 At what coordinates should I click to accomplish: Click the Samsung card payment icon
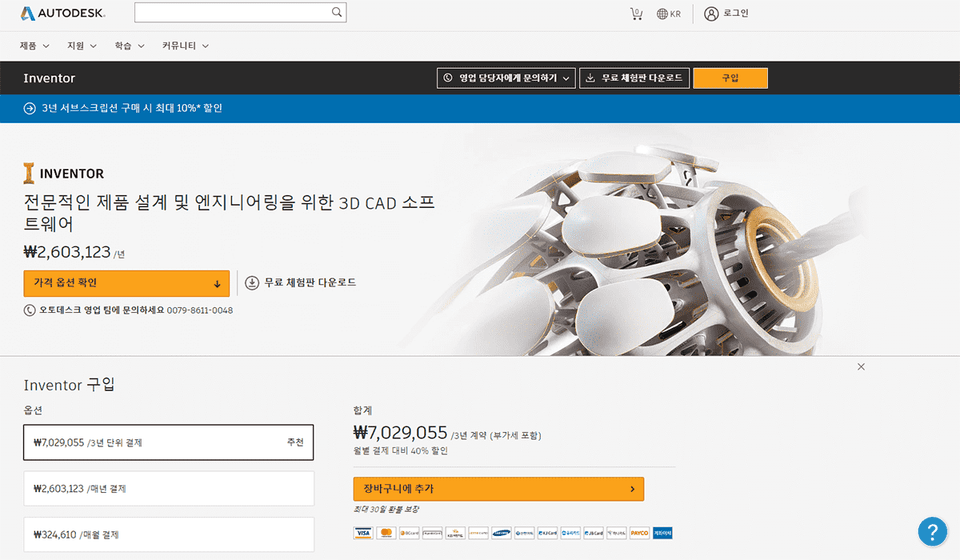501,533
